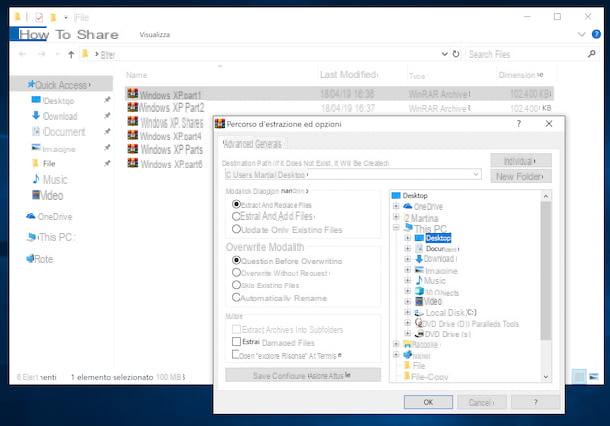Open Video folder in sidebar
The width and height of the screenshot is (610, 426).
[x=47, y=195]
